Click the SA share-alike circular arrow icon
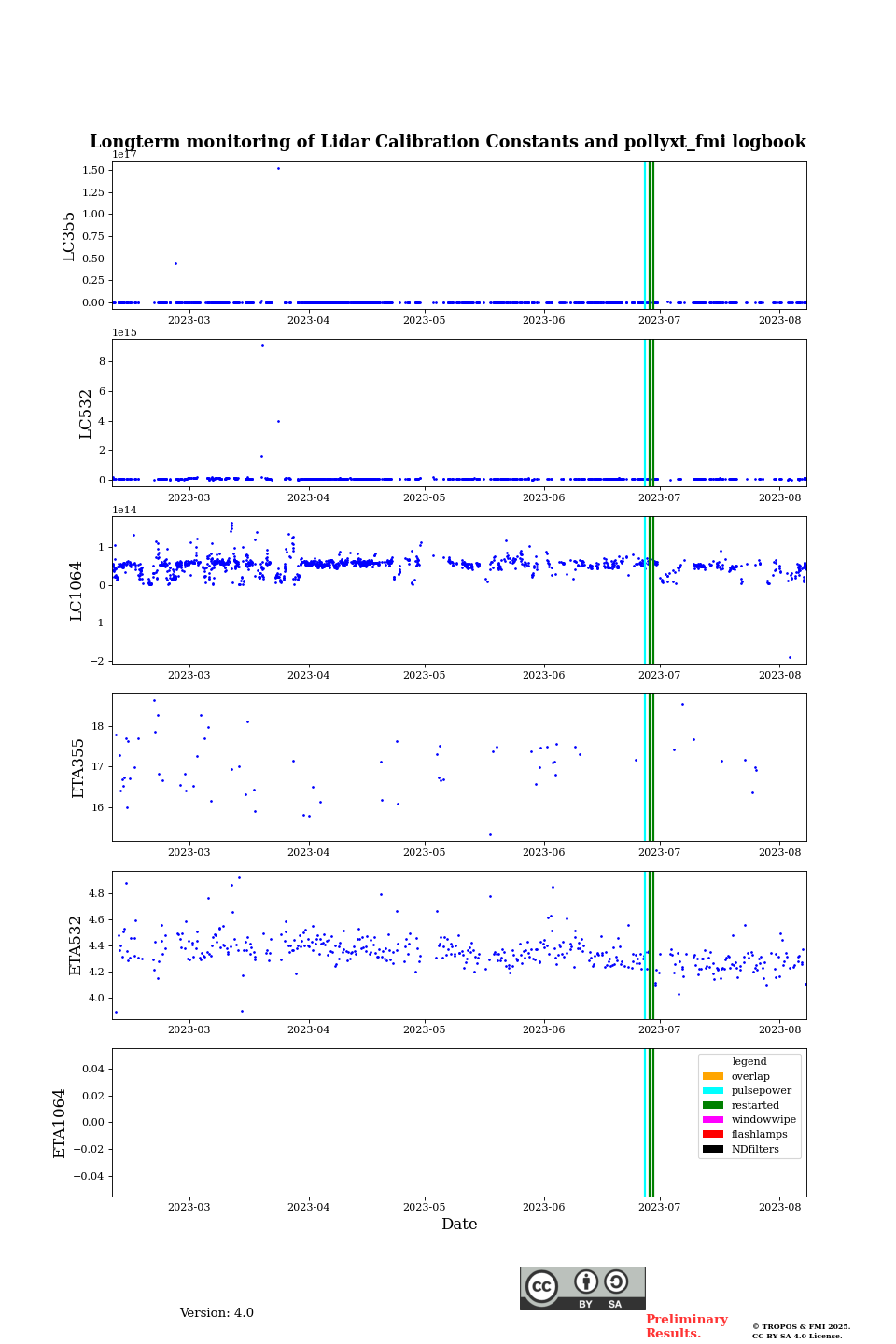 click(616, 1282)
